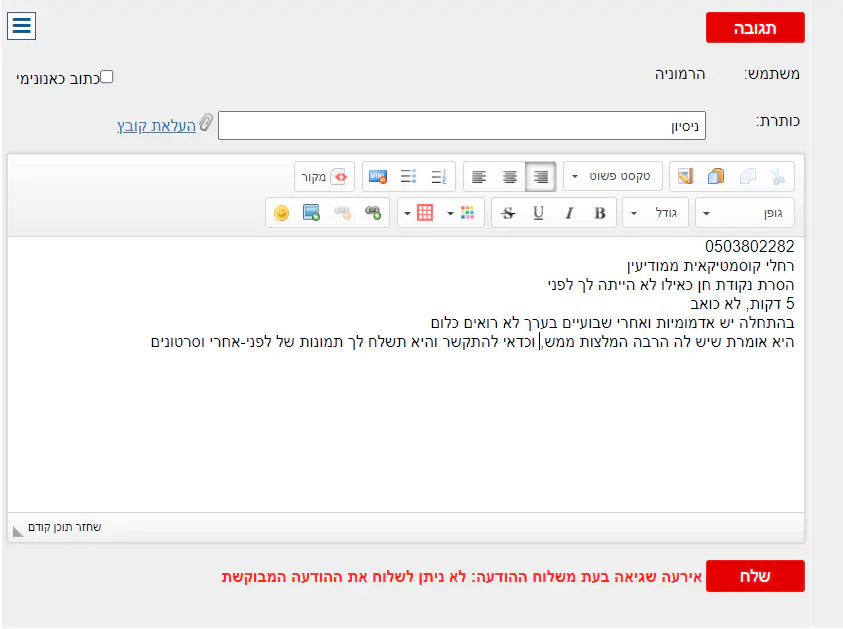Switch to source (מקור) view
This screenshot has width=843, height=629.
click(325, 177)
